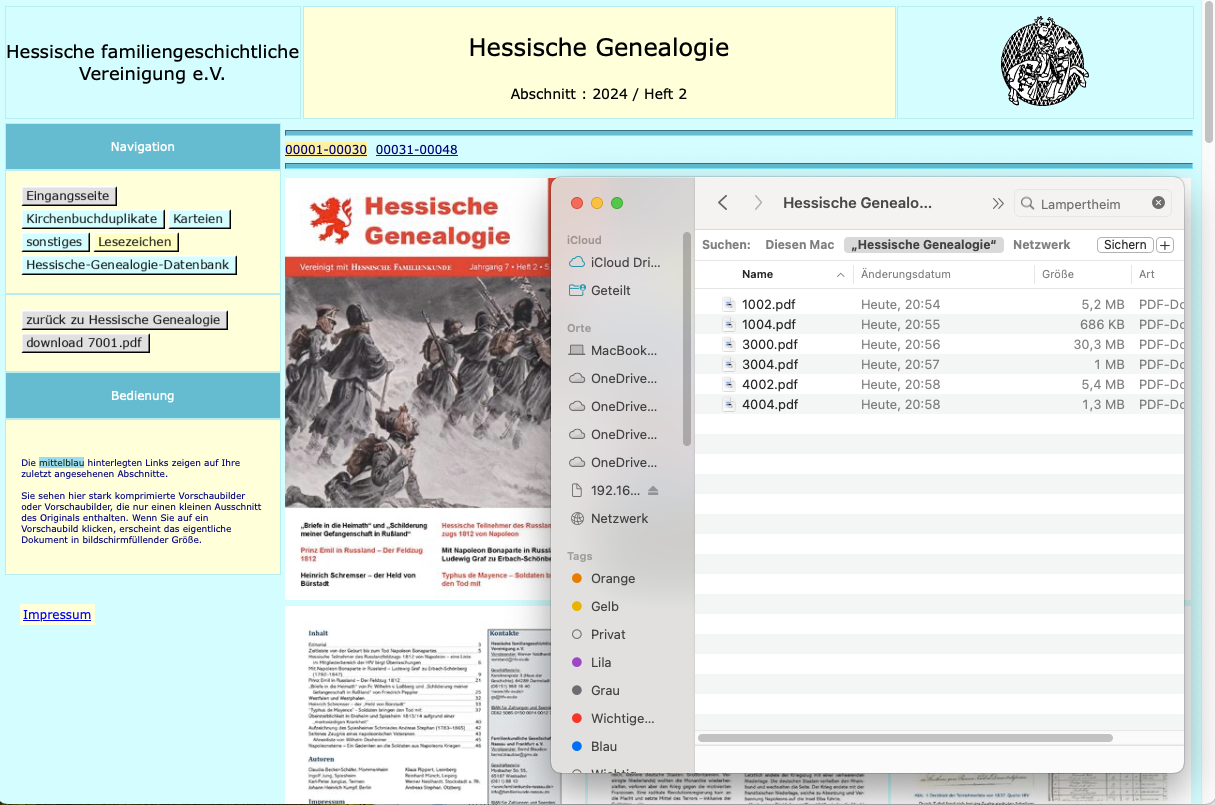
Task: Open Hessische-Genealogie-Datenbank on the webpage
Action: pyautogui.click(x=129, y=265)
